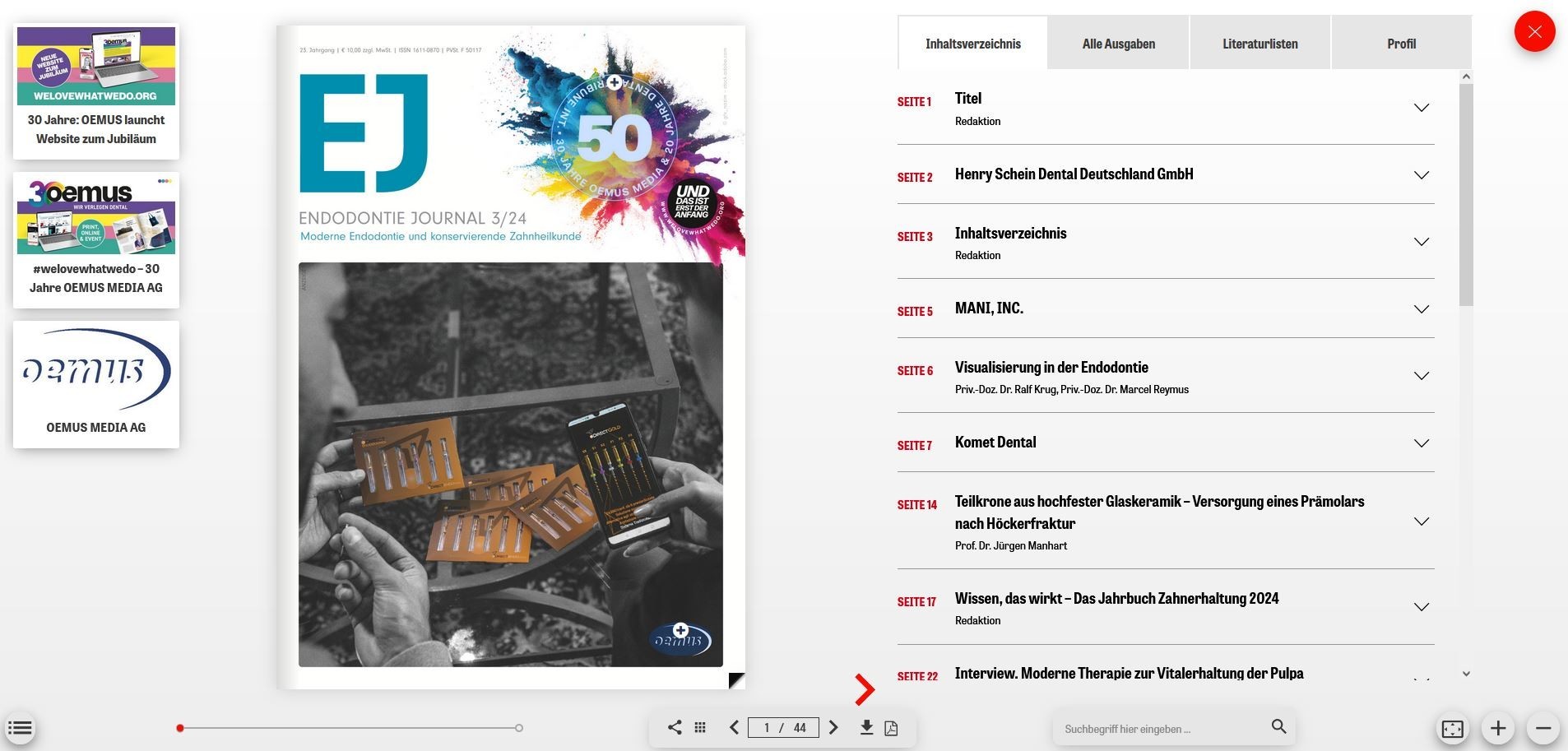This screenshot has height=751, width=1568.
Task: Click the SEITE 14 label
Action: 916,505
